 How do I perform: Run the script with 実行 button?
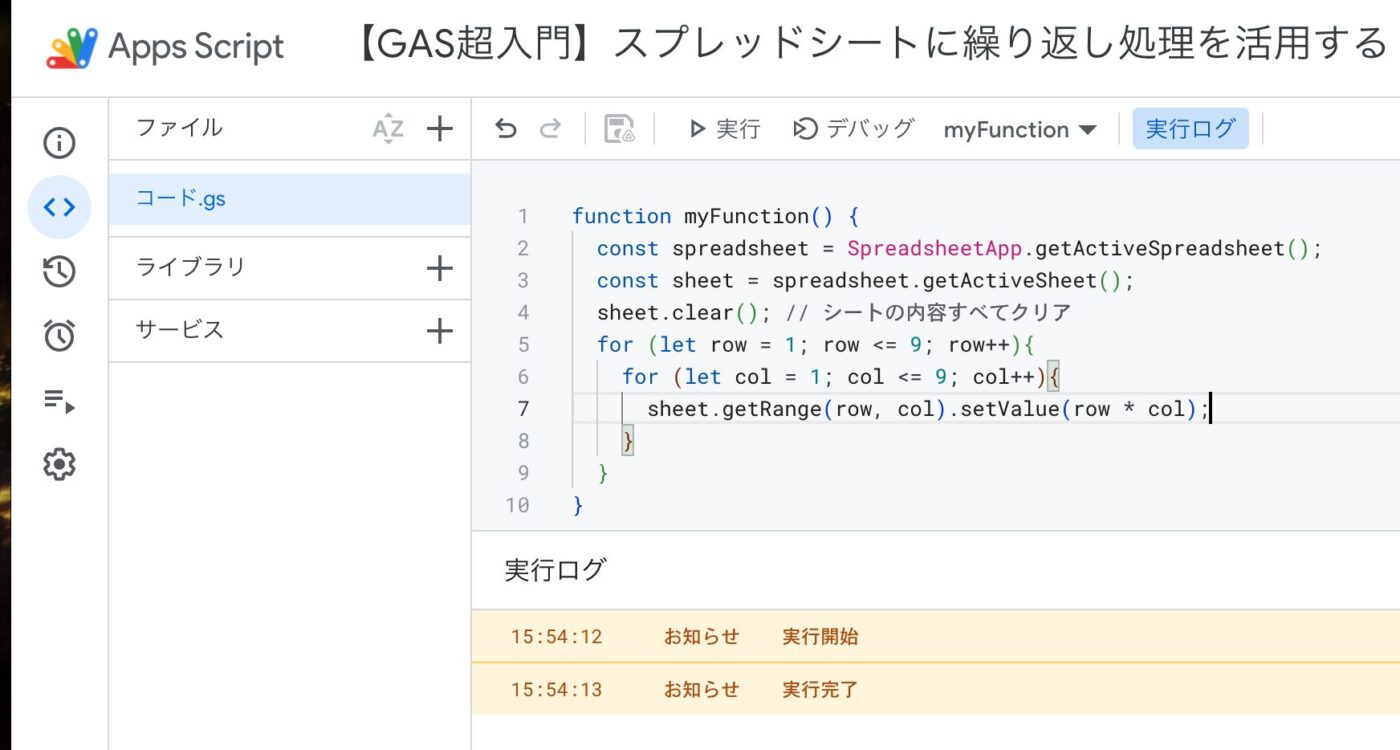click(x=725, y=129)
